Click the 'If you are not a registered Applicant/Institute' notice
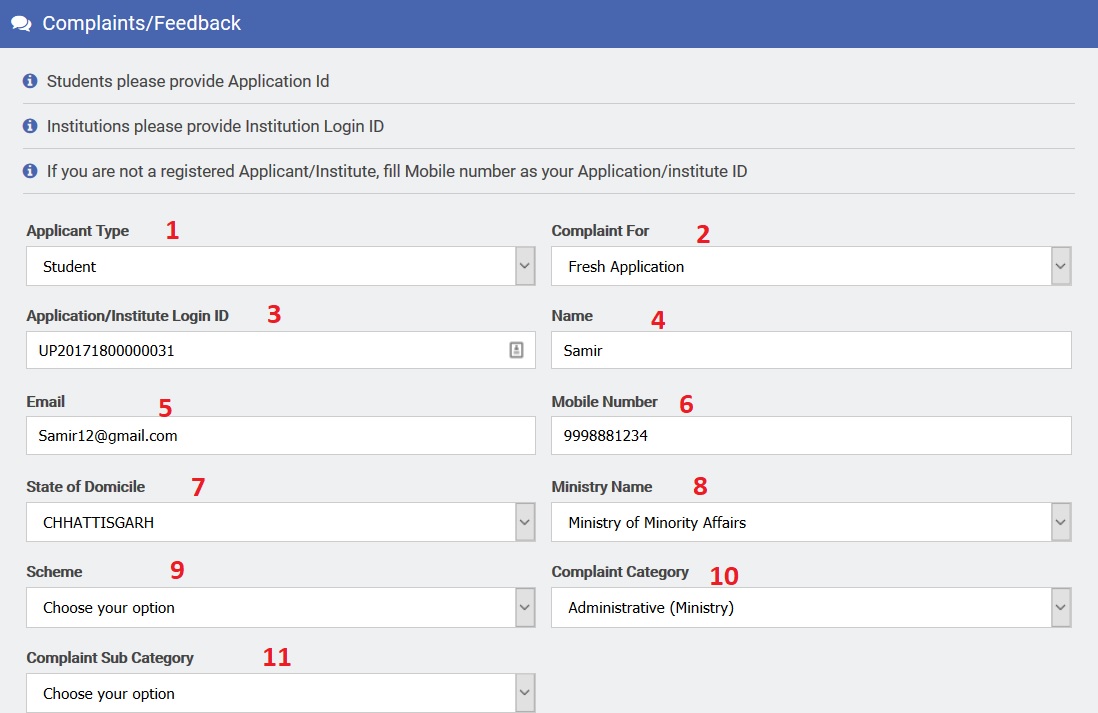 (397, 171)
